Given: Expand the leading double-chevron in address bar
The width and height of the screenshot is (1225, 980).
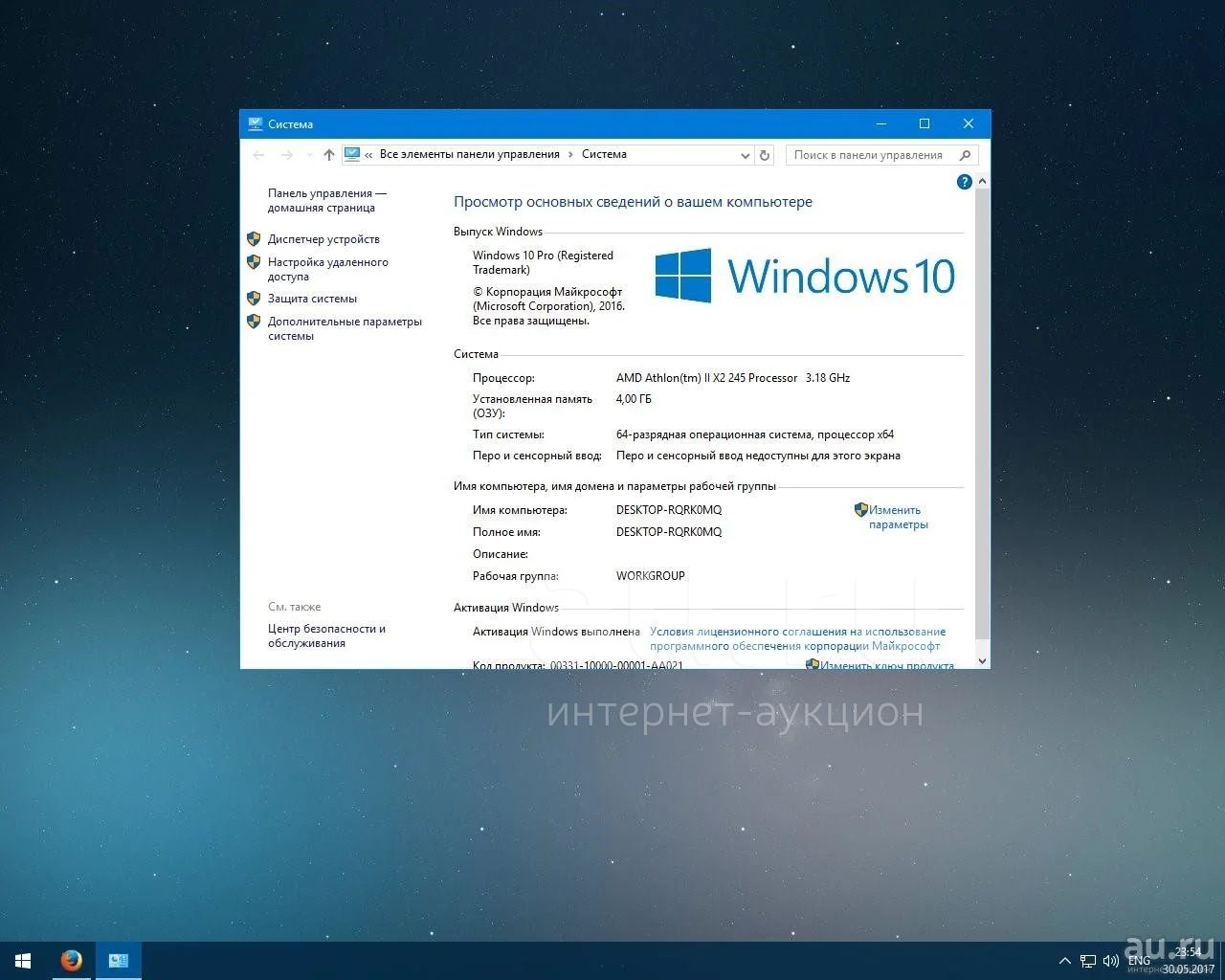Looking at the screenshot, I should [x=368, y=155].
